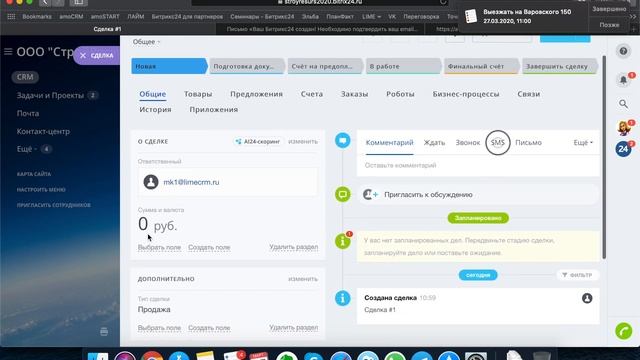Switch to the Роботы tab
Image resolution: width=640 pixels, height=360 pixels.
pos(400,94)
